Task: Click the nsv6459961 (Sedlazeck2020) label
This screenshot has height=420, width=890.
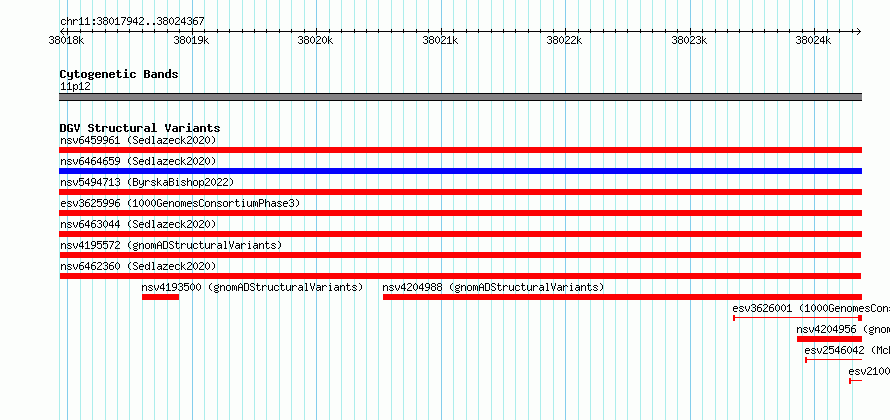Action: pos(138,140)
